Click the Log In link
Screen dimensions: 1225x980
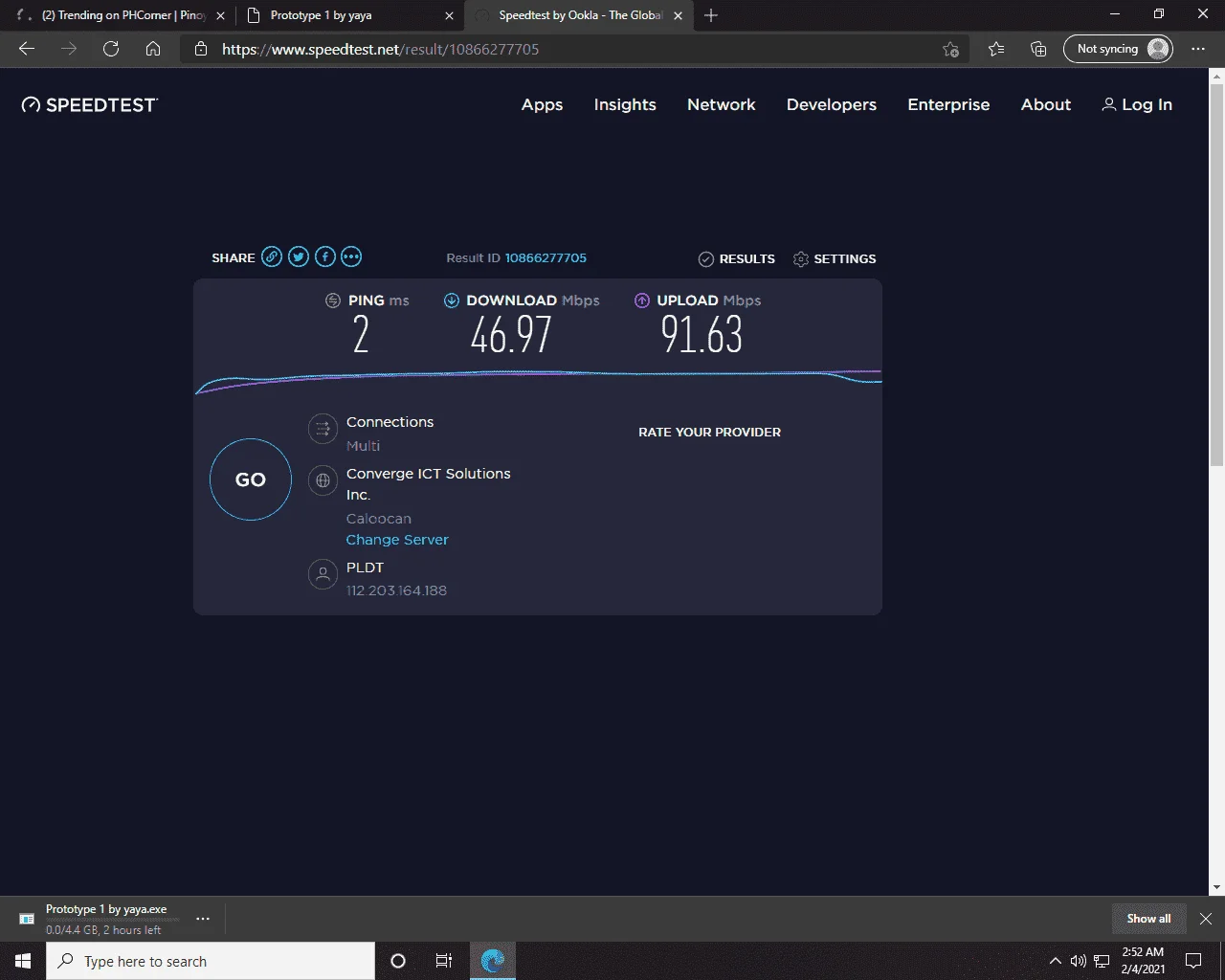[x=1137, y=104]
